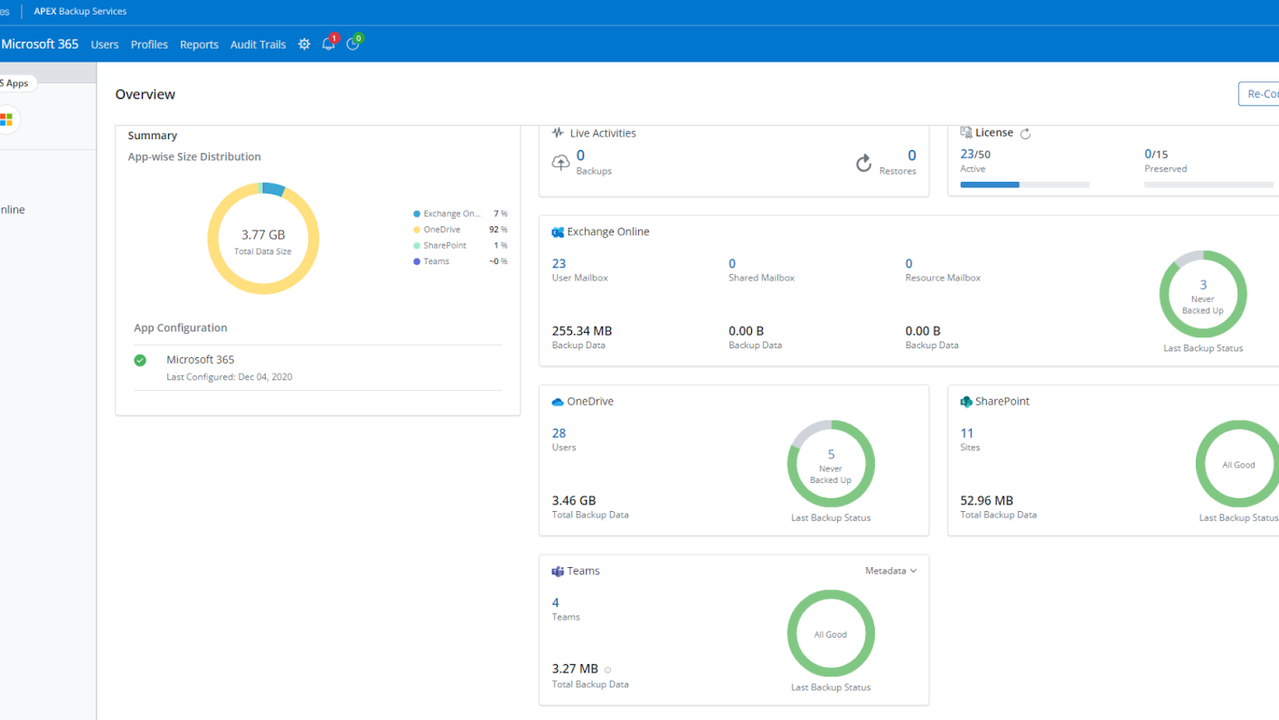Viewport: 1279px width, 720px height.
Task: Click the Exchange Online icon
Action: pyautogui.click(x=558, y=232)
